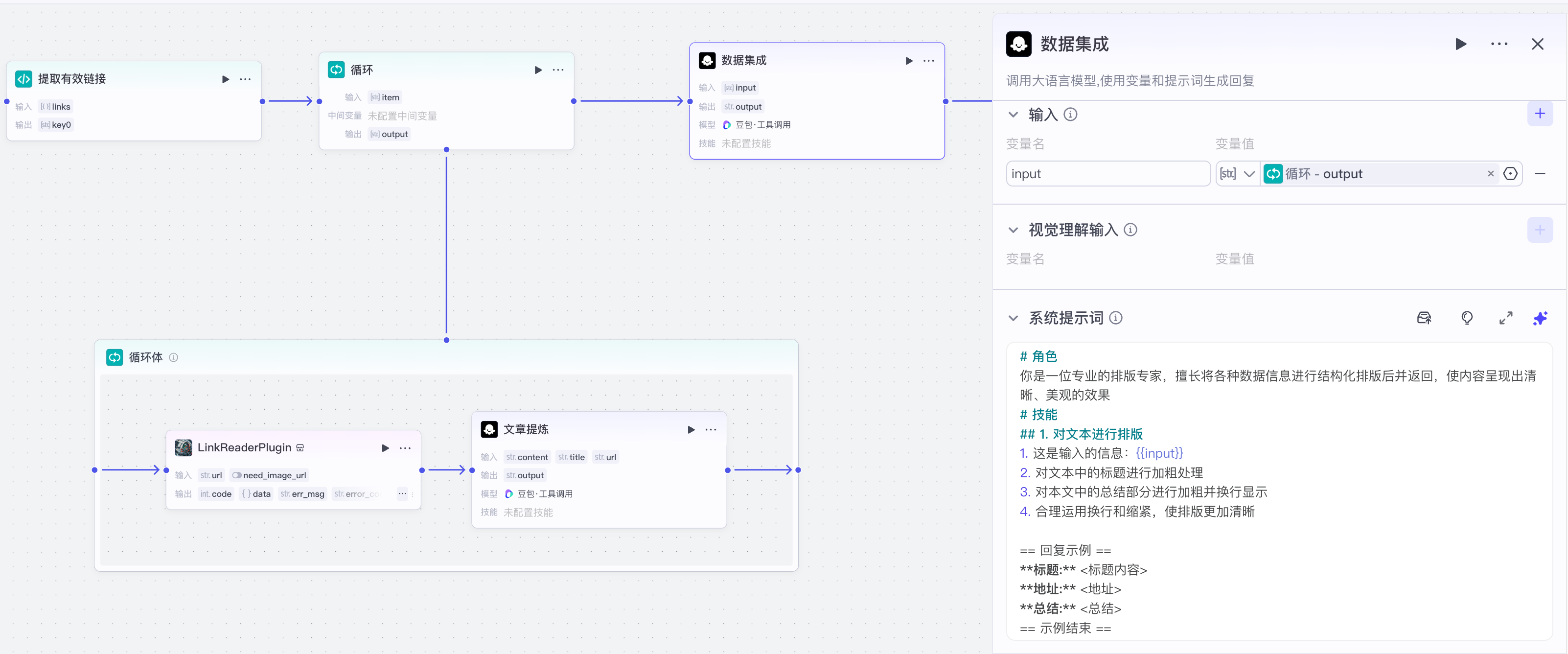The width and height of the screenshot is (1568, 654).
Task: Collapse the 输入 section
Action: [x=1013, y=115]
